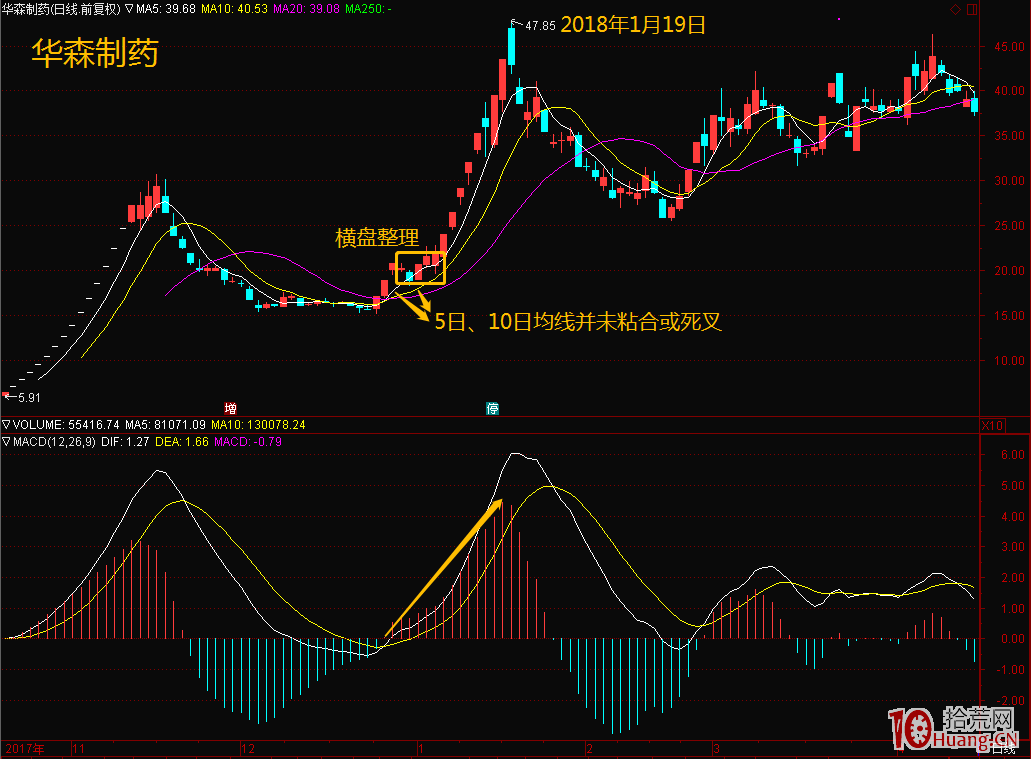Select the green MA250 label

(368, 9)
